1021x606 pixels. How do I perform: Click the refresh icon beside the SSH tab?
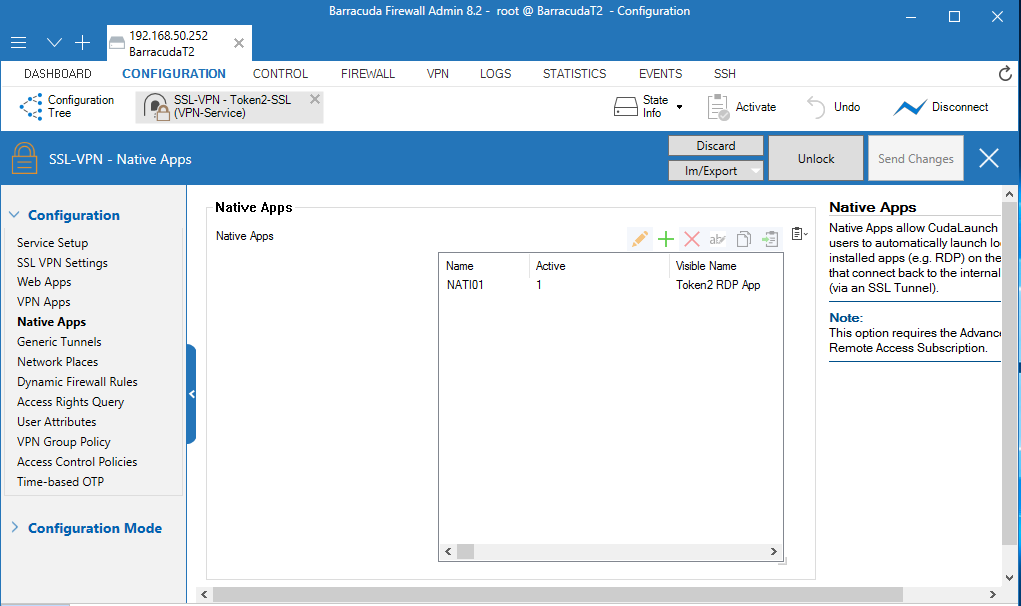pos(1005,74)
